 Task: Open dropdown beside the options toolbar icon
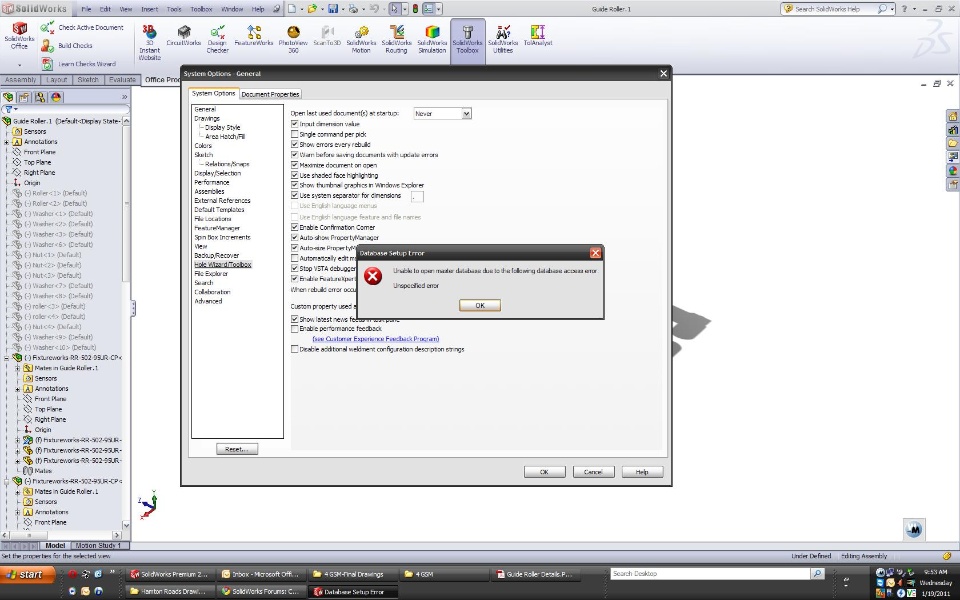(x=438, y=9)
